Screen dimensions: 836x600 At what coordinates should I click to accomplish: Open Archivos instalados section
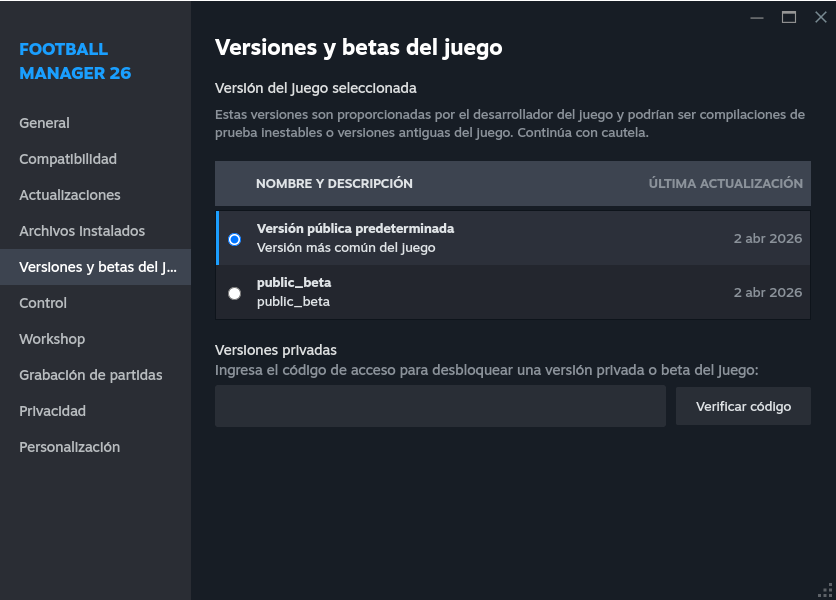[x=82, y=231]
